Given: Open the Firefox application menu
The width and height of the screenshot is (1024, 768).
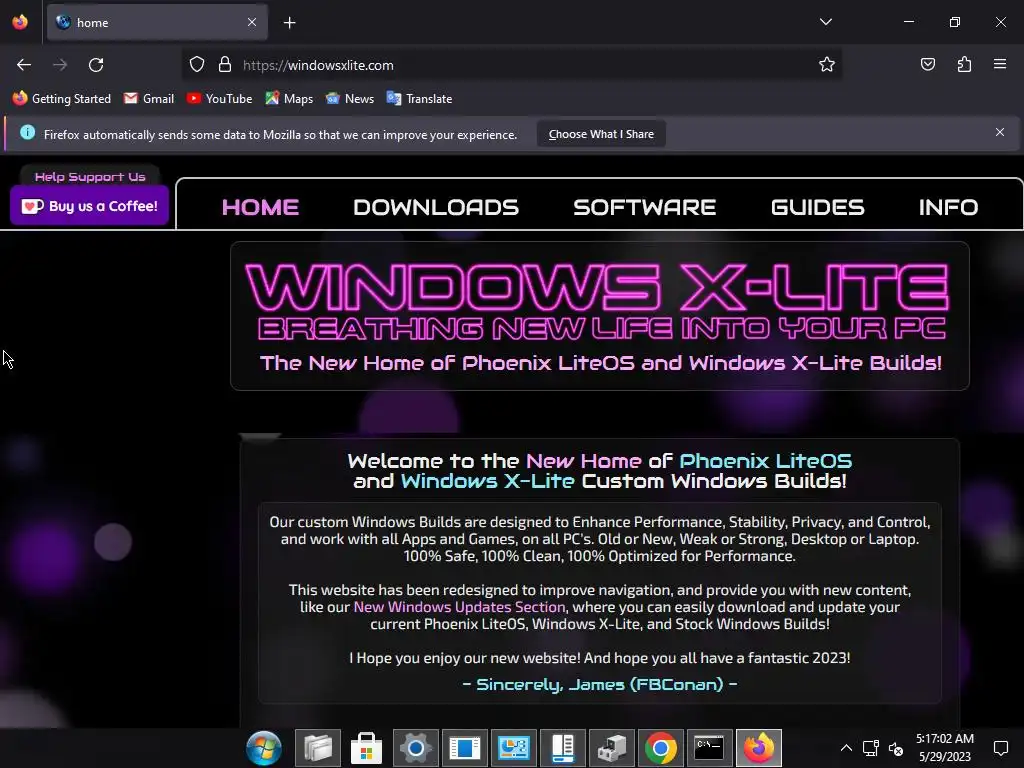Looking at the screenshot, I should (x=1000, y=64).
